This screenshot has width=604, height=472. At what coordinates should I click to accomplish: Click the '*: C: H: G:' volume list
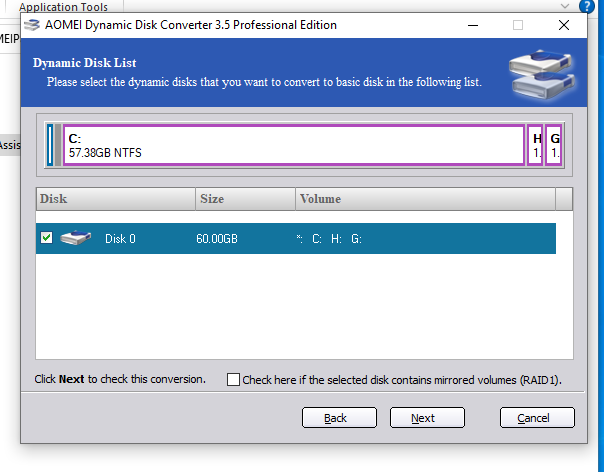coord(329,239)
